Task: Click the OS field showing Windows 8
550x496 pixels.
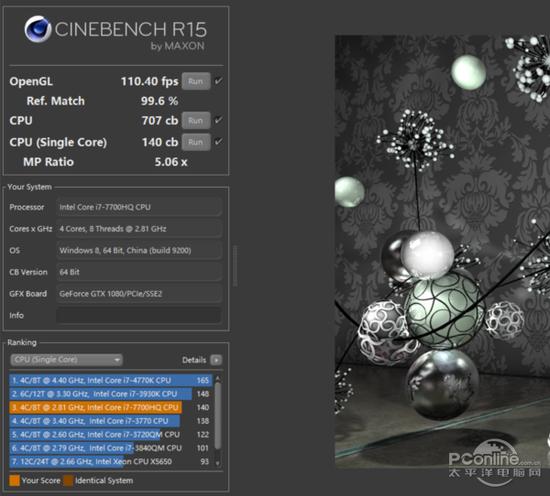Action: point(139,250)
